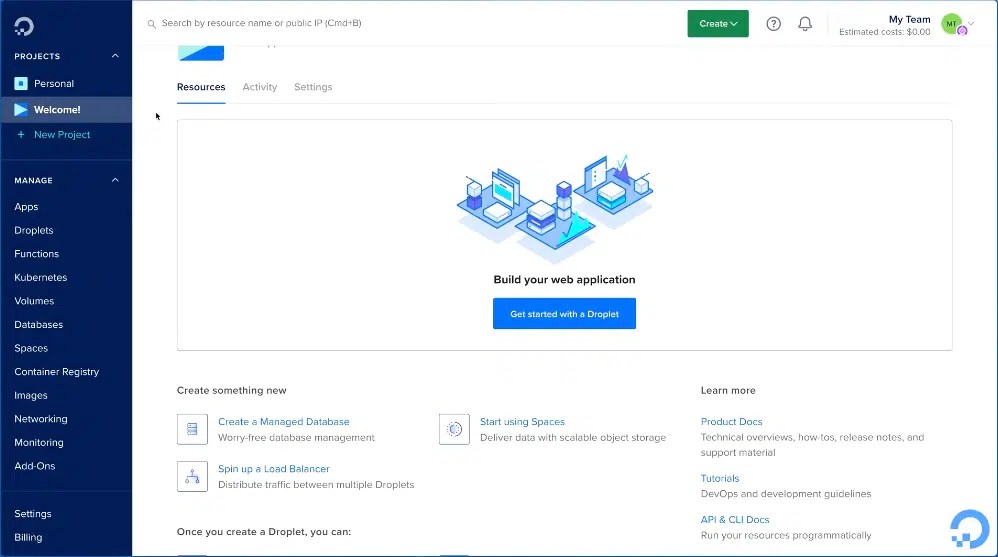Click the search magnifier icon
This screenshot has height=557, width=998.
151,24
